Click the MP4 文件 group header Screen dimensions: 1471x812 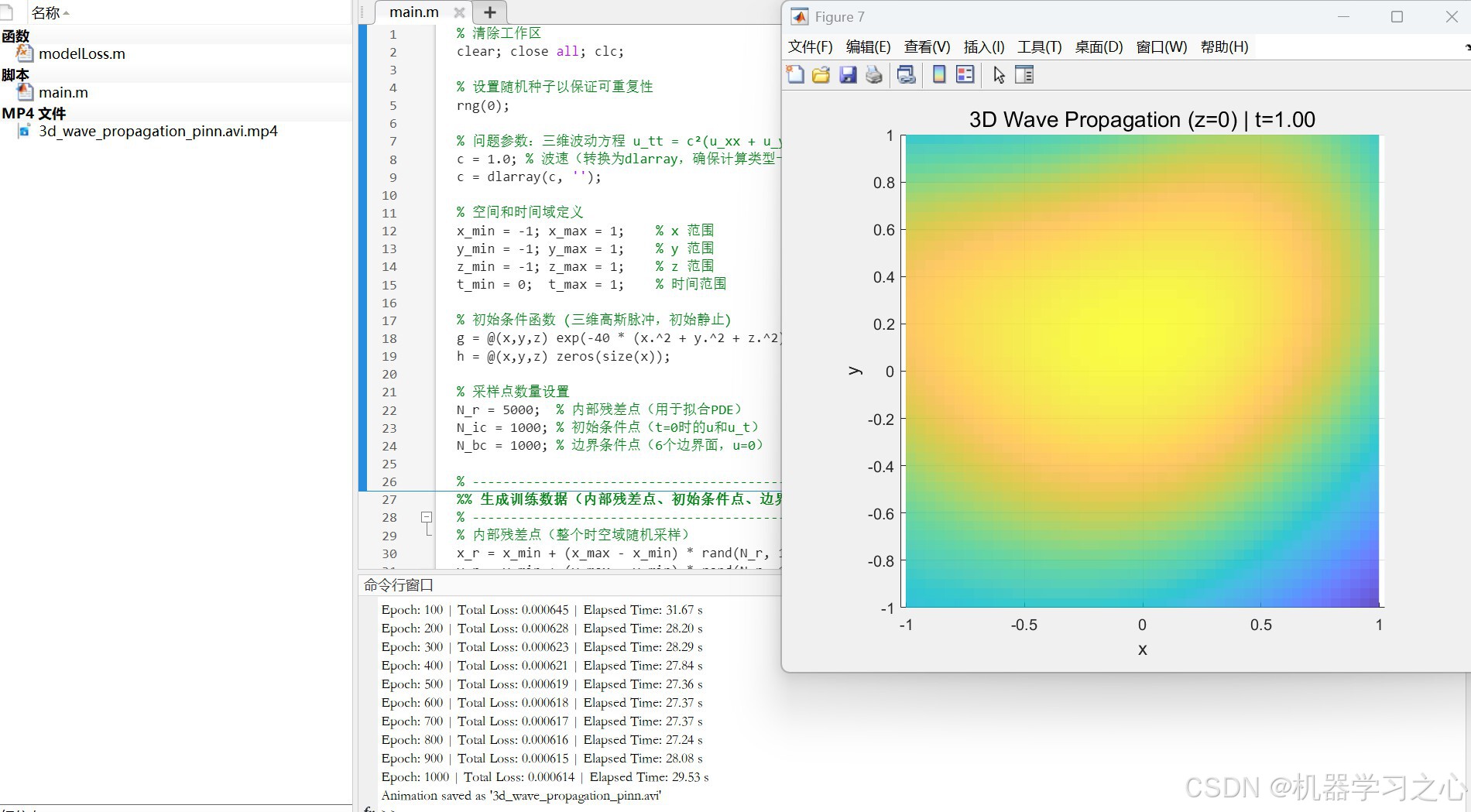(x=34, y=113)
